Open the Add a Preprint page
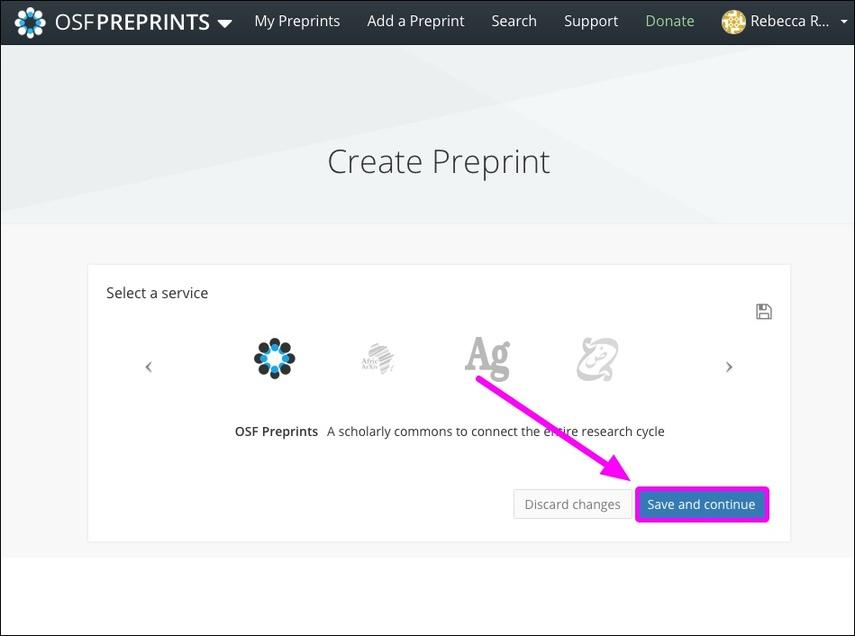This screenshot has width=855, height=636. (x=416, y=21)
